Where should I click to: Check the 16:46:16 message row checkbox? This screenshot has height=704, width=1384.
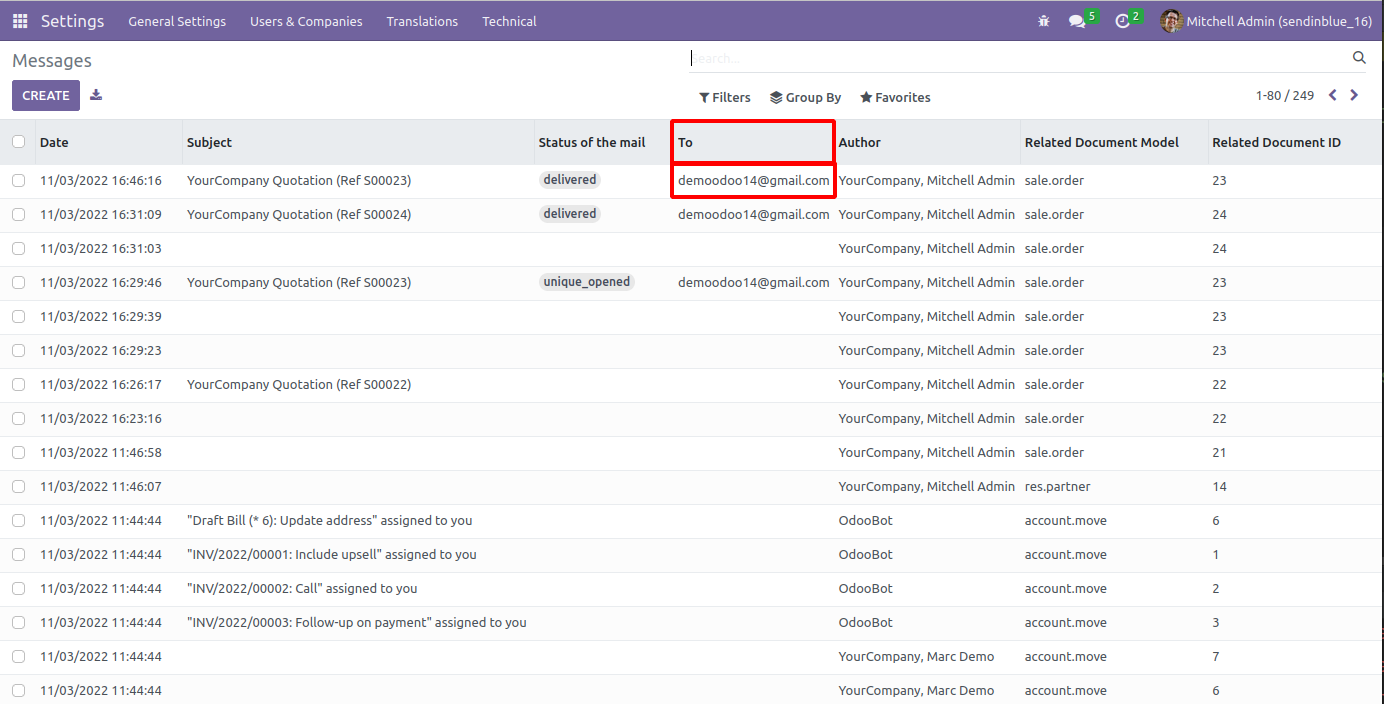coord(18,181)
